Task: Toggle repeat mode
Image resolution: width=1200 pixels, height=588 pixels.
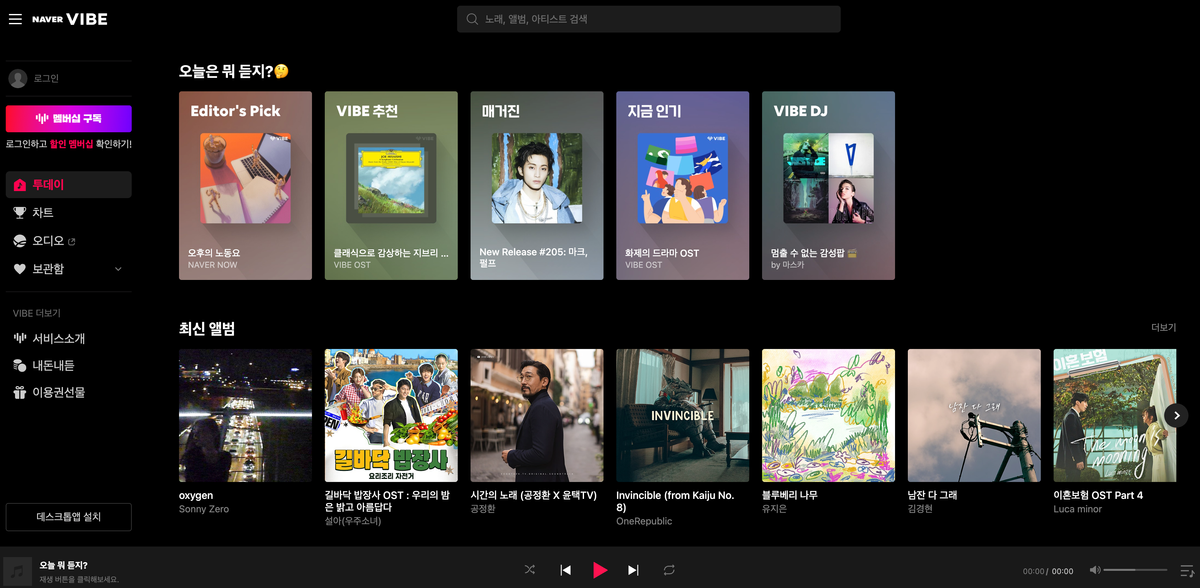Action: [x=669, y=570]
